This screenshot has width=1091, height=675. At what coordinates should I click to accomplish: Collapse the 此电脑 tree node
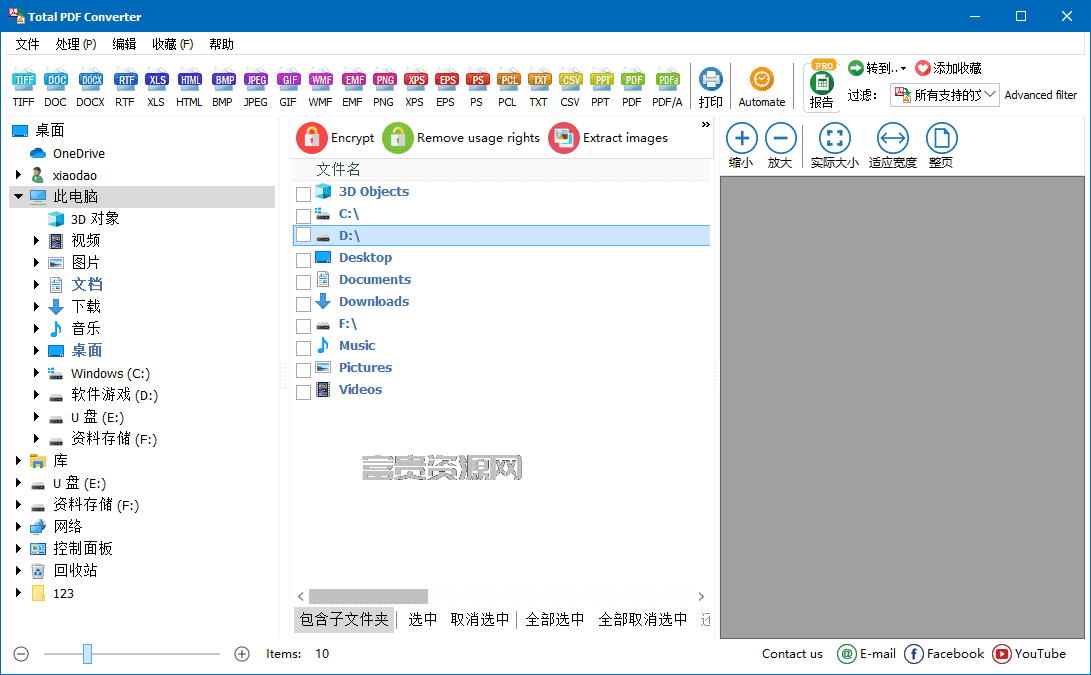18,196
